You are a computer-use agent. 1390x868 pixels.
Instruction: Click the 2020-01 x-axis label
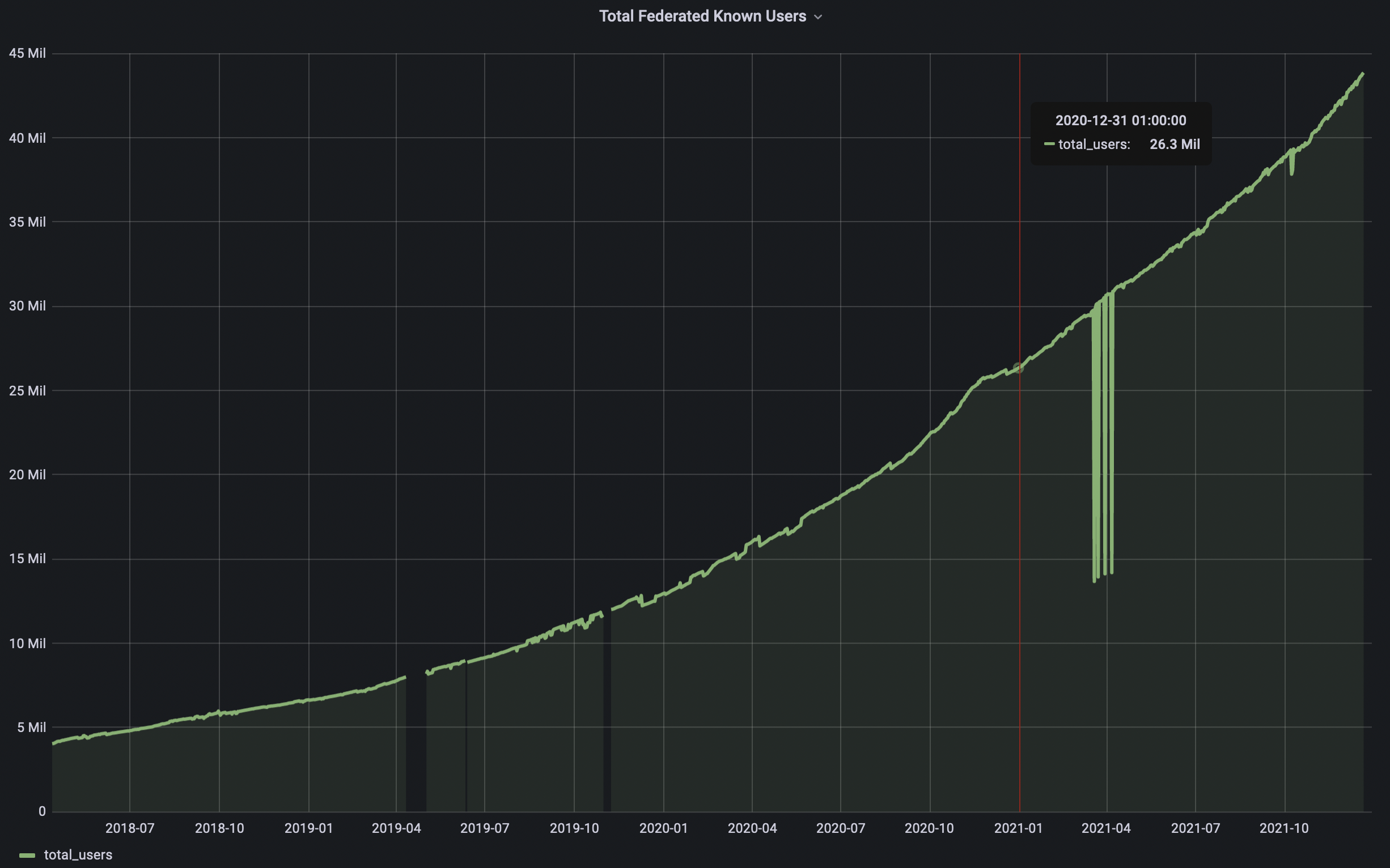pos(663,828)
